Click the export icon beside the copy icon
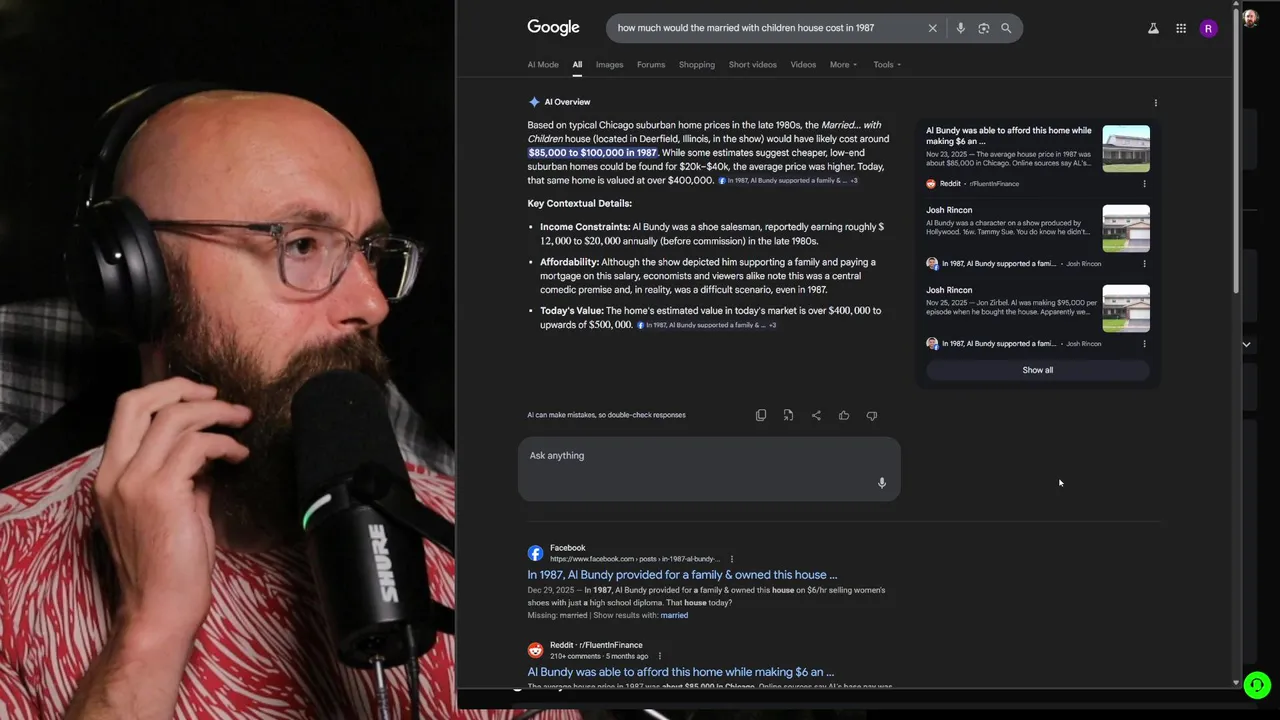 point(788,415)
